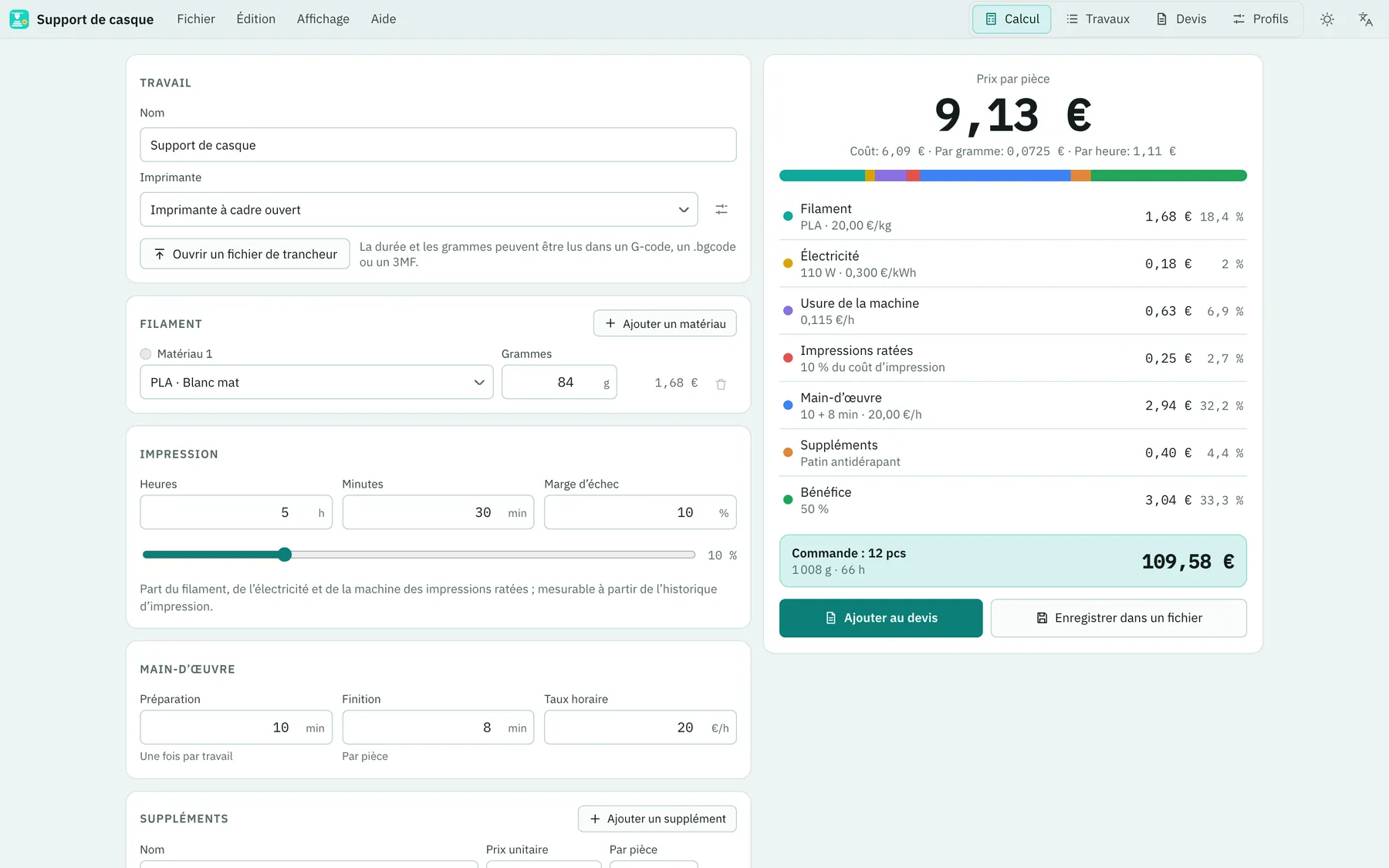Click the Support de casque app logo icon
This screenshot has height=868, width=1389.
coord(19,19)
